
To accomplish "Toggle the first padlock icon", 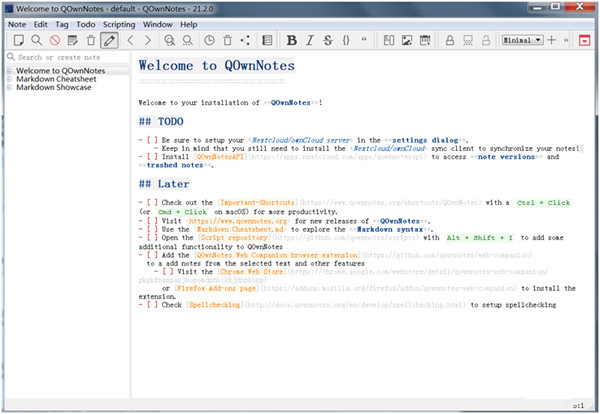I will coord(450,40).
